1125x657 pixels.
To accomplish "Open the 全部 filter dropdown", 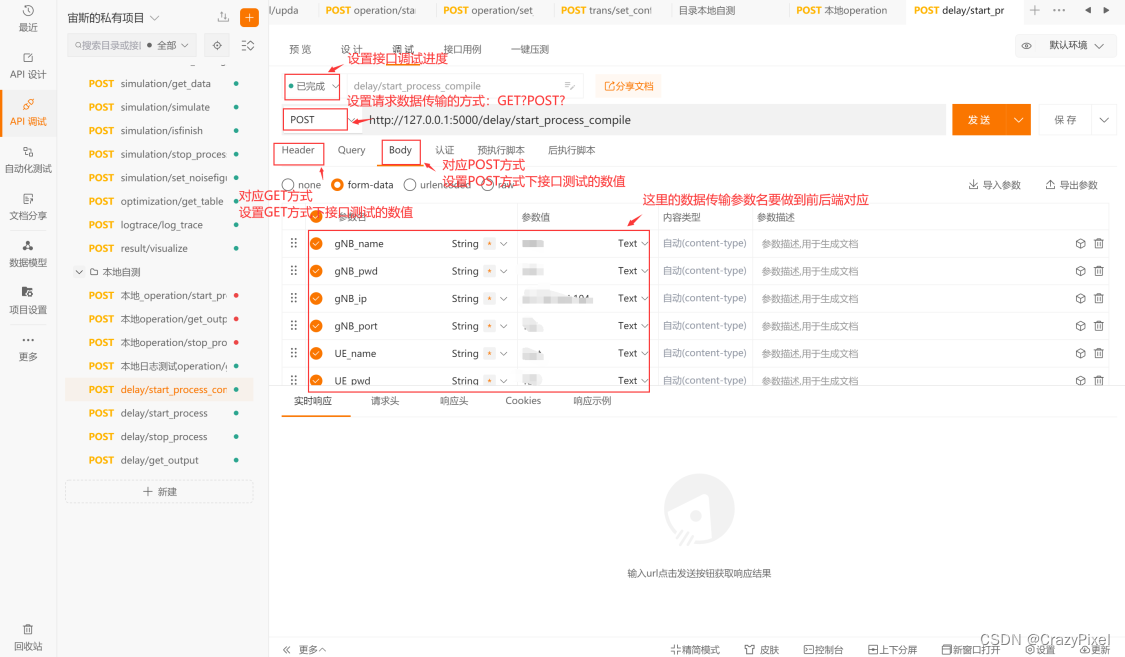I will point(172,45).
